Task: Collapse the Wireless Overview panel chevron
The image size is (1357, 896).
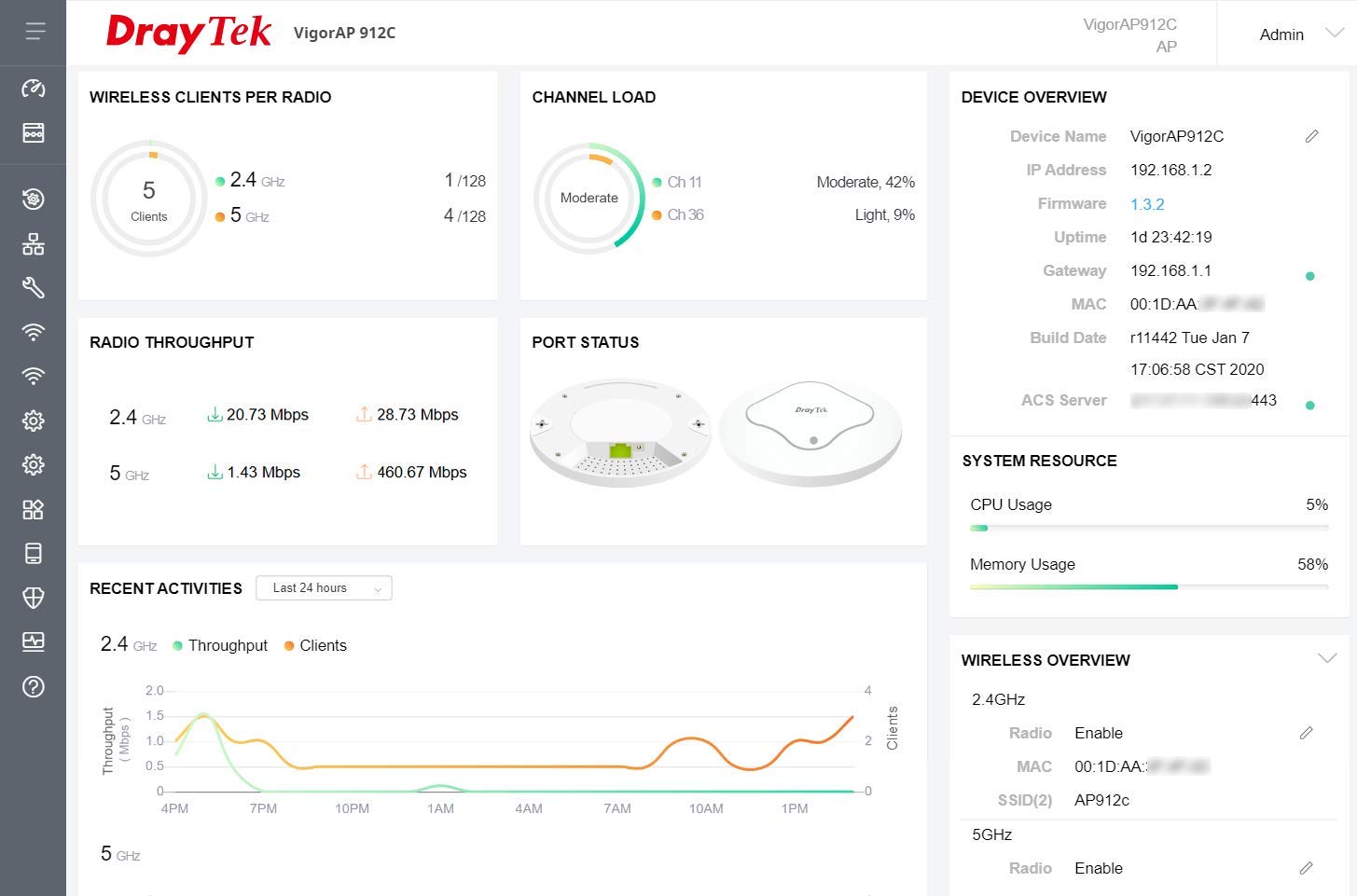Action: pyautogui.click(x=1326, y=658)
